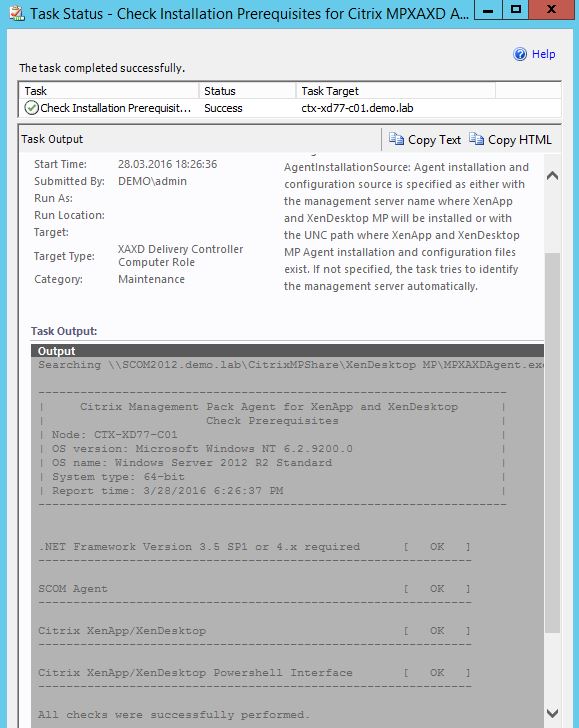Image resolution: width=579 pixels, height=728 pixels.
Task: Select the Check Installation Prerequisit... task row
Action: 290,108
